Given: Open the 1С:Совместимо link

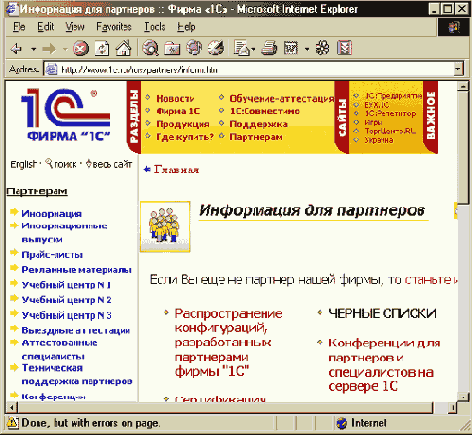Looking at the screenshot, I should (x=264, y=111).
